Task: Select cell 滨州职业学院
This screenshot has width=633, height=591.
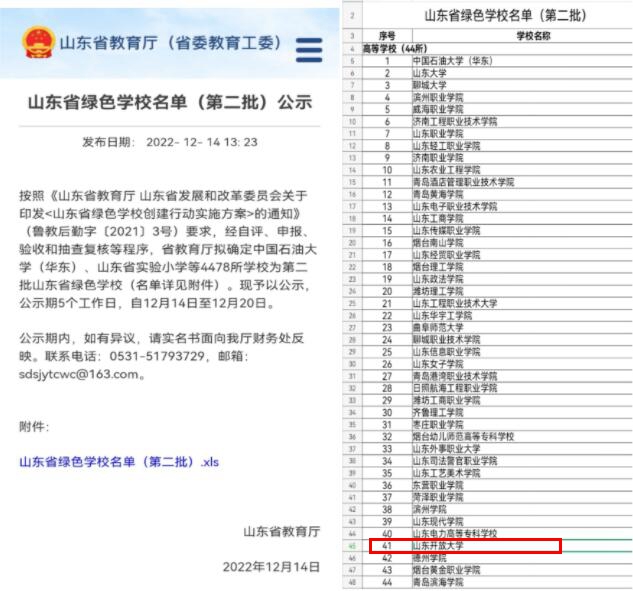Action: click(522, 97)
